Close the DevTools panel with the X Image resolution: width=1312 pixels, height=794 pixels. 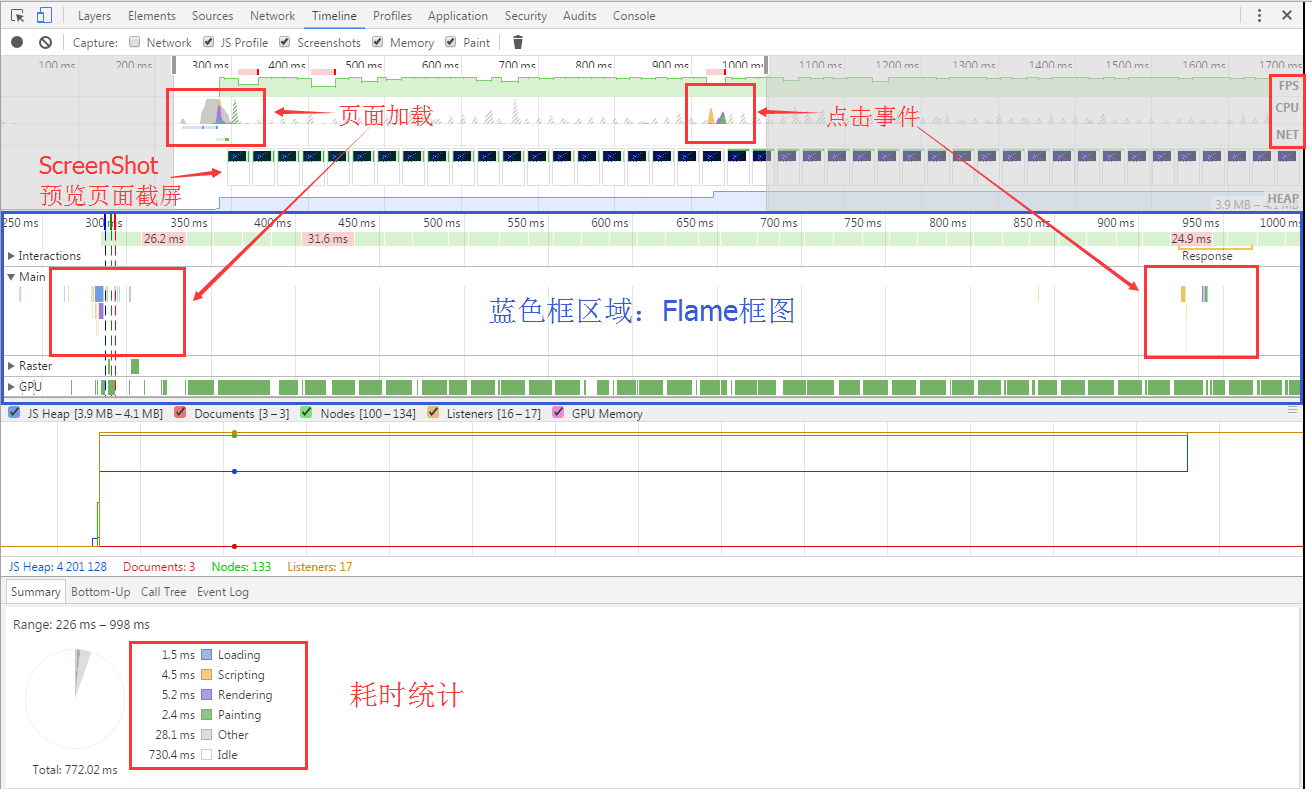click(x=1288, y=15)
